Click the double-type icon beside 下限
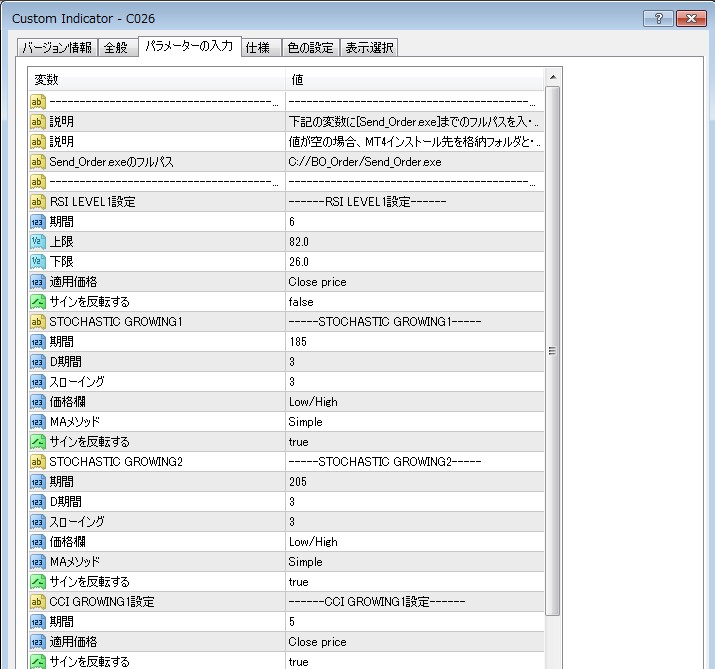This screenshot has width=715, height=669. [38, 262]
